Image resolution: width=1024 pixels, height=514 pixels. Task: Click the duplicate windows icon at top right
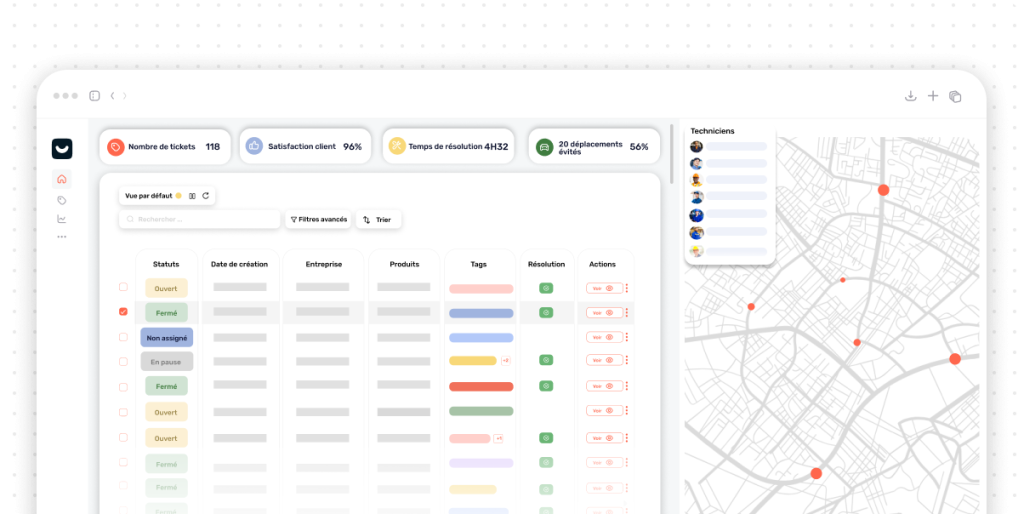(x=955, y=96)
